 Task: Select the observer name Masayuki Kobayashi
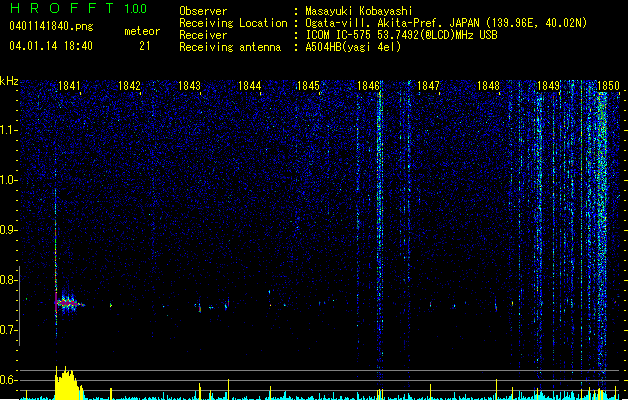point(359,11)
